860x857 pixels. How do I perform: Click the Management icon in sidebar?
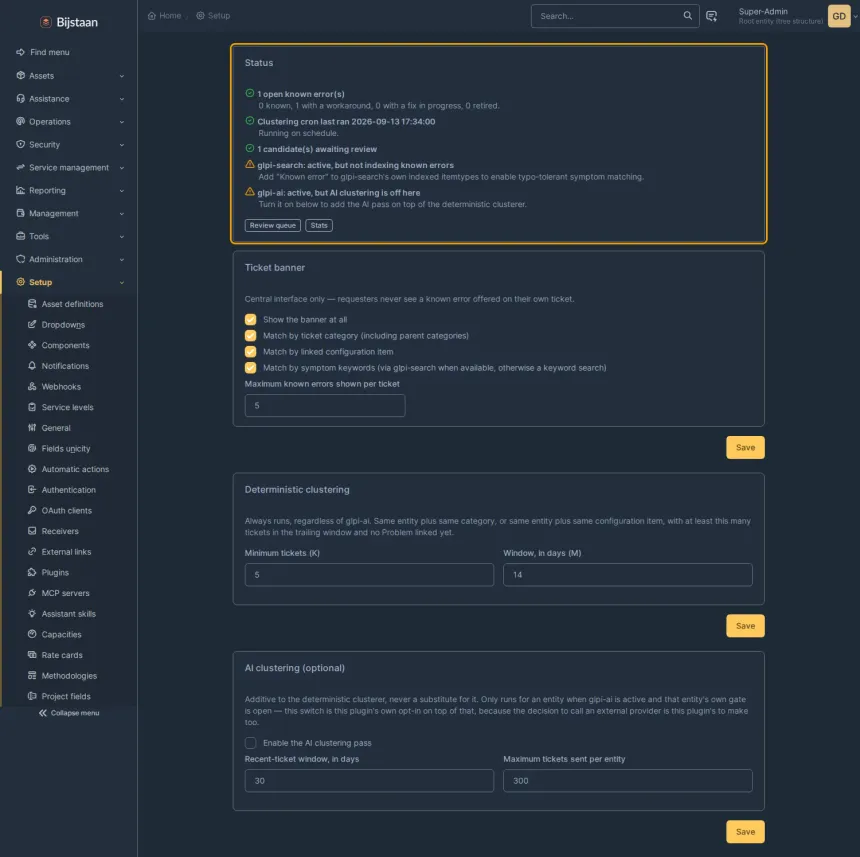pos(20,213)
